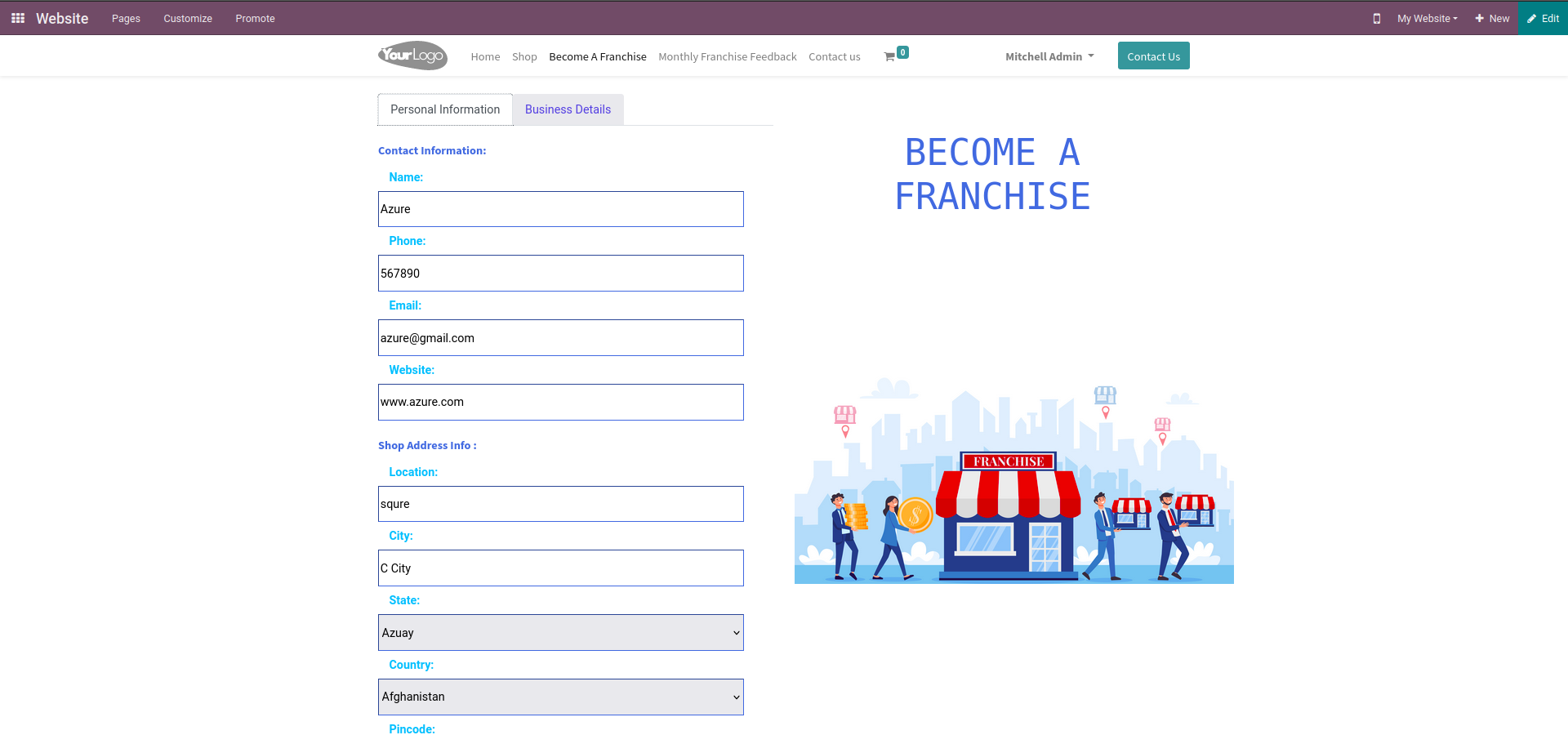Viewport: 1568px width, 735px height.
Task: Click the mobile preview phone icon
Action: 1377,18
